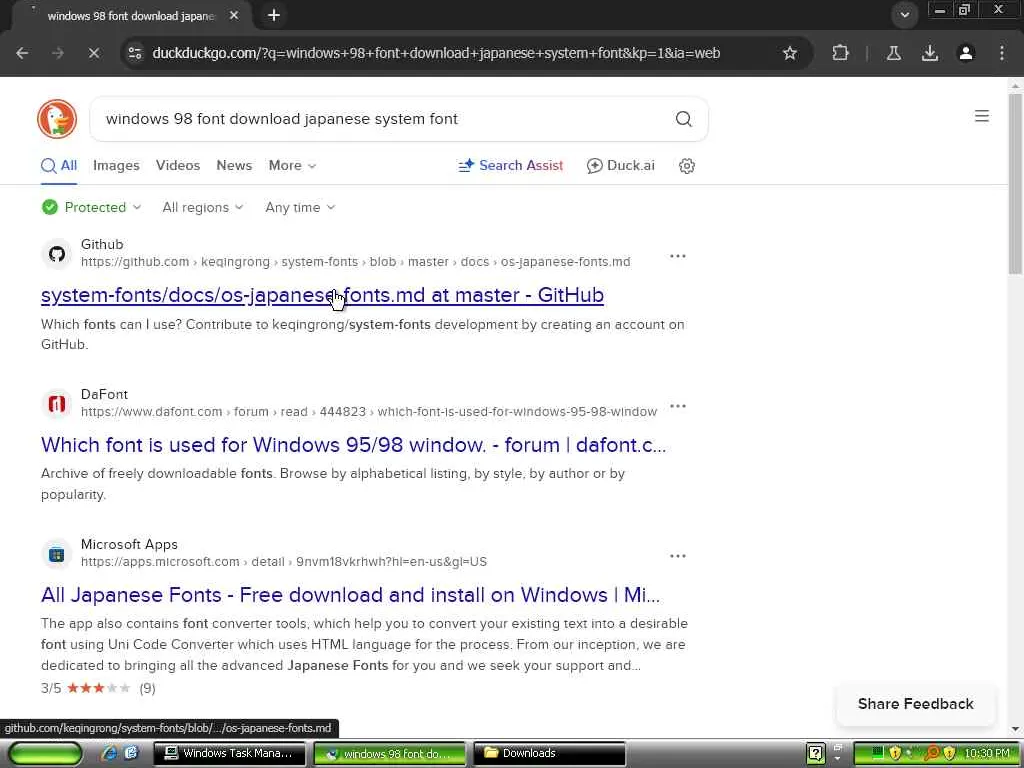Switch to the Images tab
Viewport: 1024px width, 768px height.
point(116,166)
